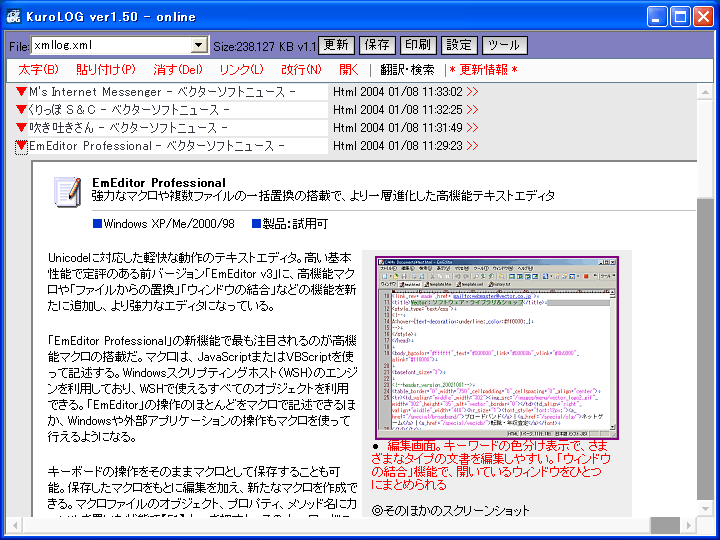Viewport: 720px width, 540px height.
Task: Click vertical scrollbar up arrow
Action: coord(705,92)
